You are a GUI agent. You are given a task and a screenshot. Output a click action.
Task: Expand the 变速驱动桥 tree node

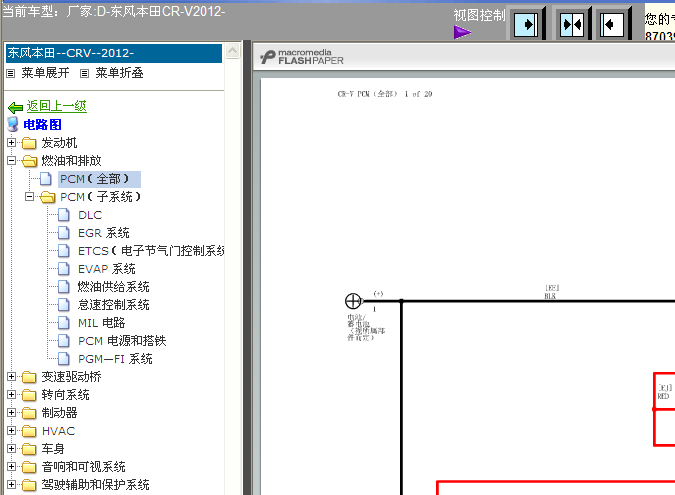point(12,377)
